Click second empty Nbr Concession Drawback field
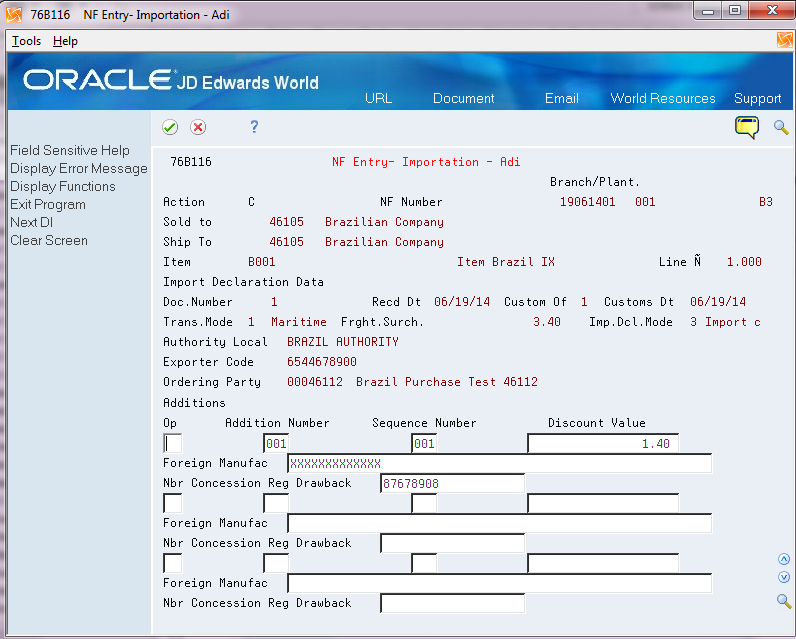 point(452,544)
